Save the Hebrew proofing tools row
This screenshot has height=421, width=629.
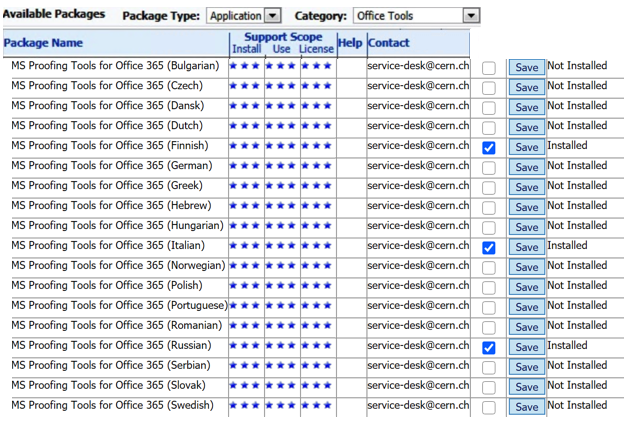[x=527, y=207]
